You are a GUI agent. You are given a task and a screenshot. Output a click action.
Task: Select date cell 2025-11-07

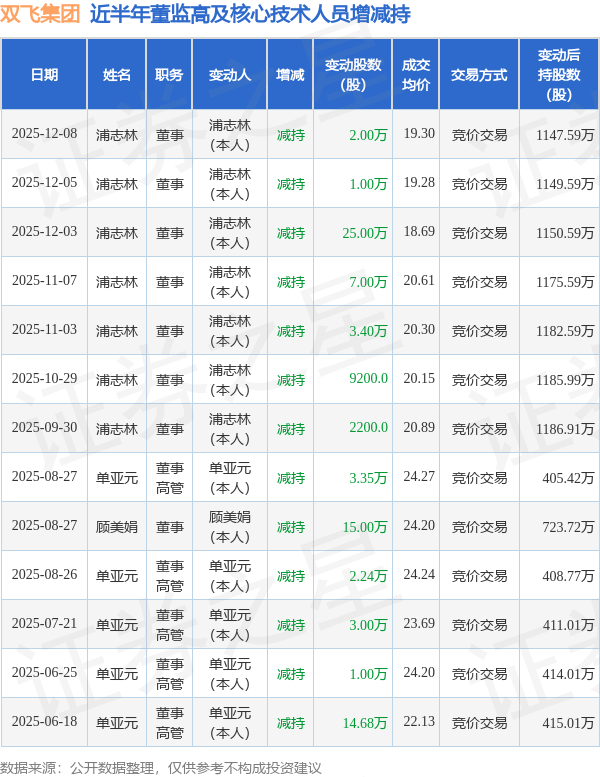click(44, 281)
